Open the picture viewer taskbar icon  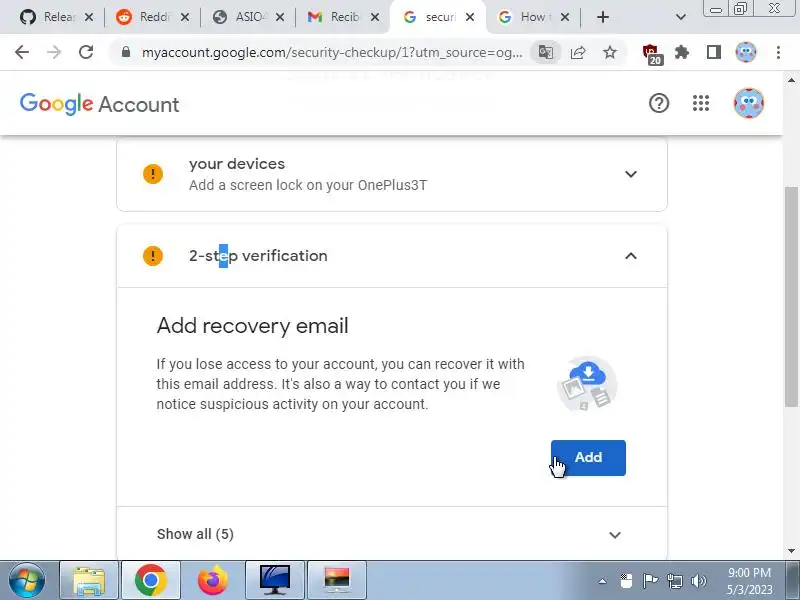click(x=337, y=580)
